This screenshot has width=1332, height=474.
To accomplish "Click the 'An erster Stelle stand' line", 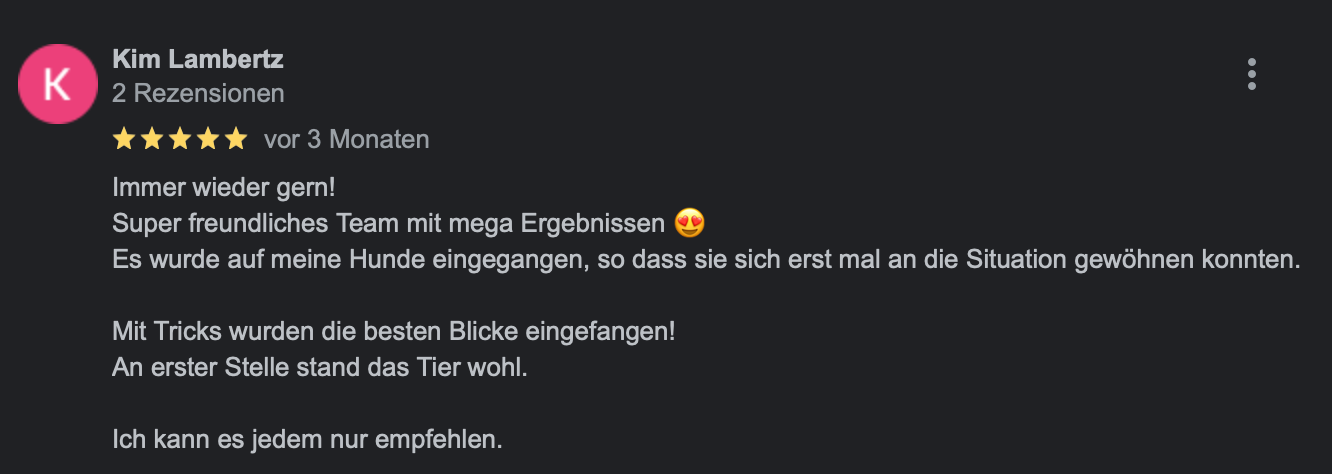I will [319, 367].
